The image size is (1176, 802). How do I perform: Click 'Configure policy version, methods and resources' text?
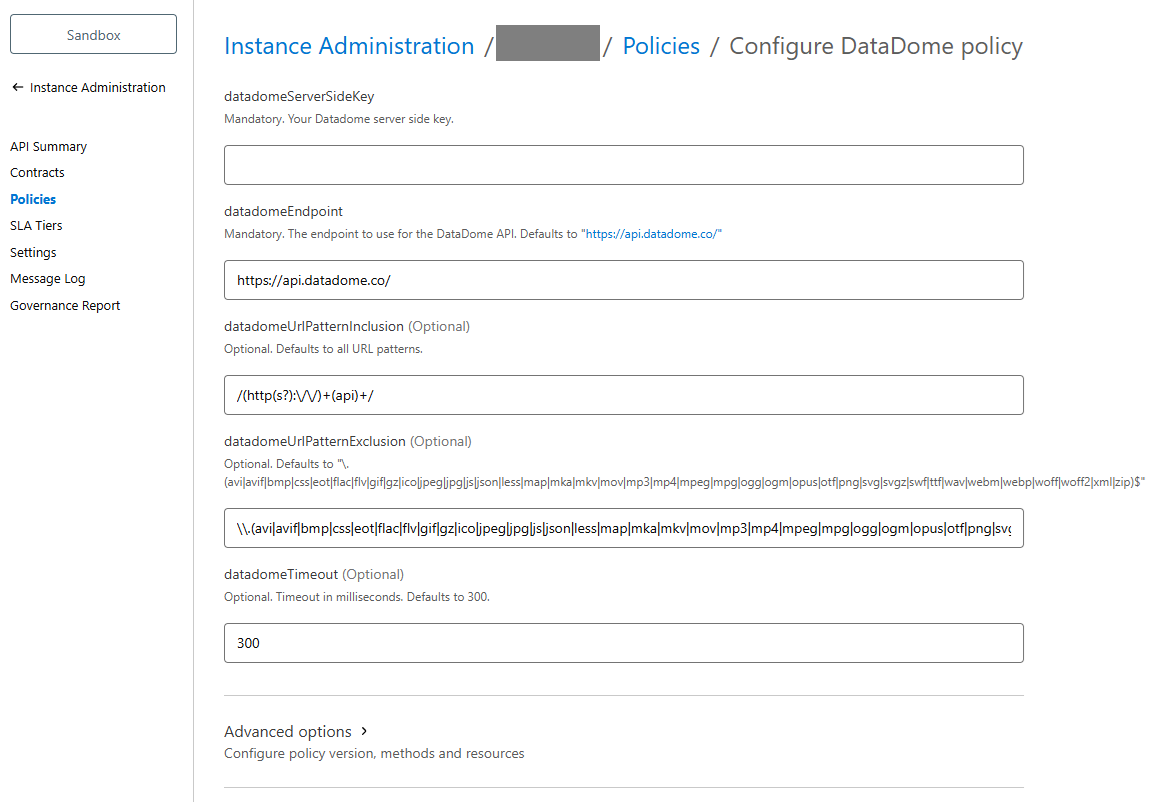(374, 753)
